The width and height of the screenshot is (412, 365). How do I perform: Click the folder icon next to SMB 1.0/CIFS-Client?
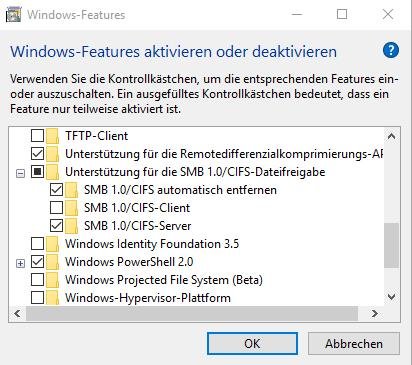[x=71, y=208]
